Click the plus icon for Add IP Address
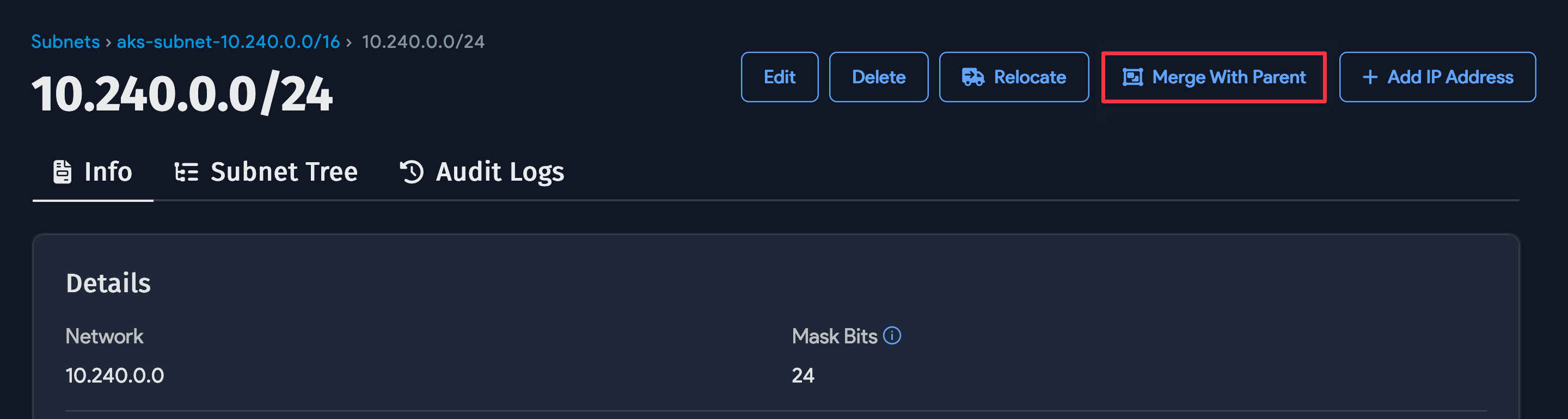The height and width of the screenshot is (419, 1568). [1370, 77]
